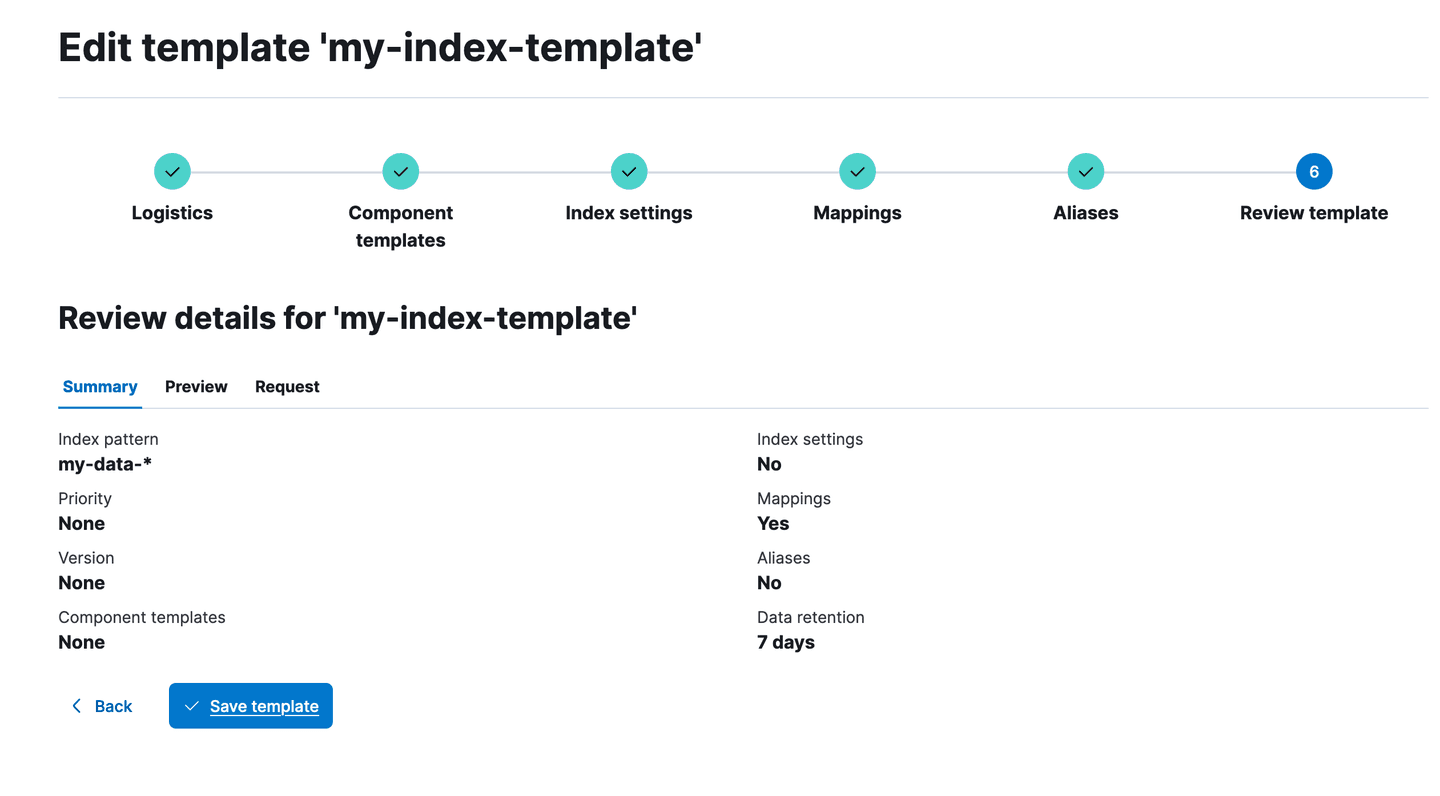Switch to the Request tab
The width and height of the screenshot is (1440, 796).
click(x=287, y=387)
